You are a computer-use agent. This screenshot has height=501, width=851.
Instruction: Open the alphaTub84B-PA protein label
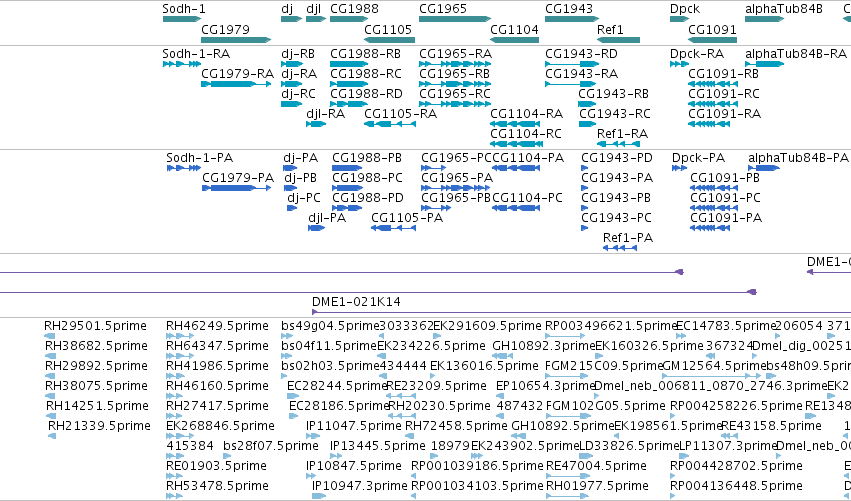pos(798,158)
